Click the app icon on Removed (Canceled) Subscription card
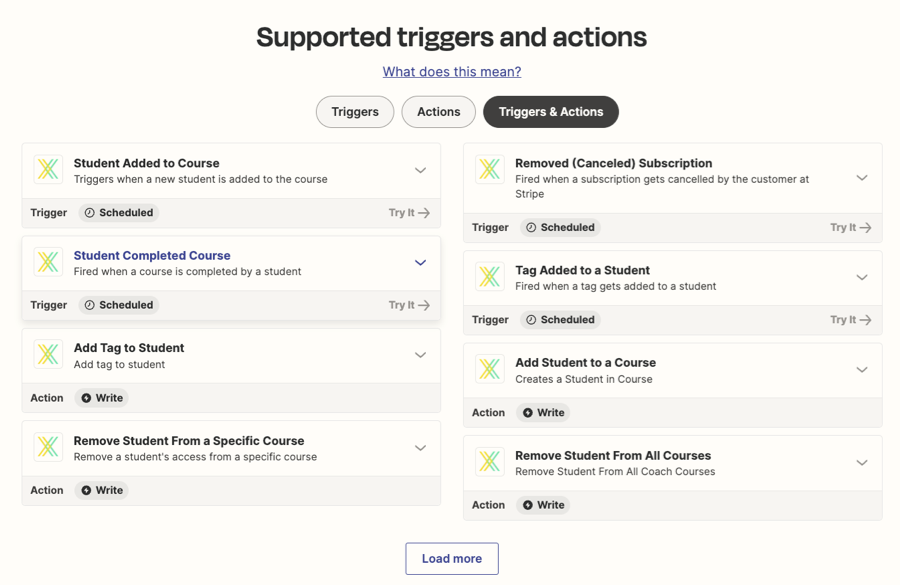Screen dimensions: 900x585 tap(490, 169)
